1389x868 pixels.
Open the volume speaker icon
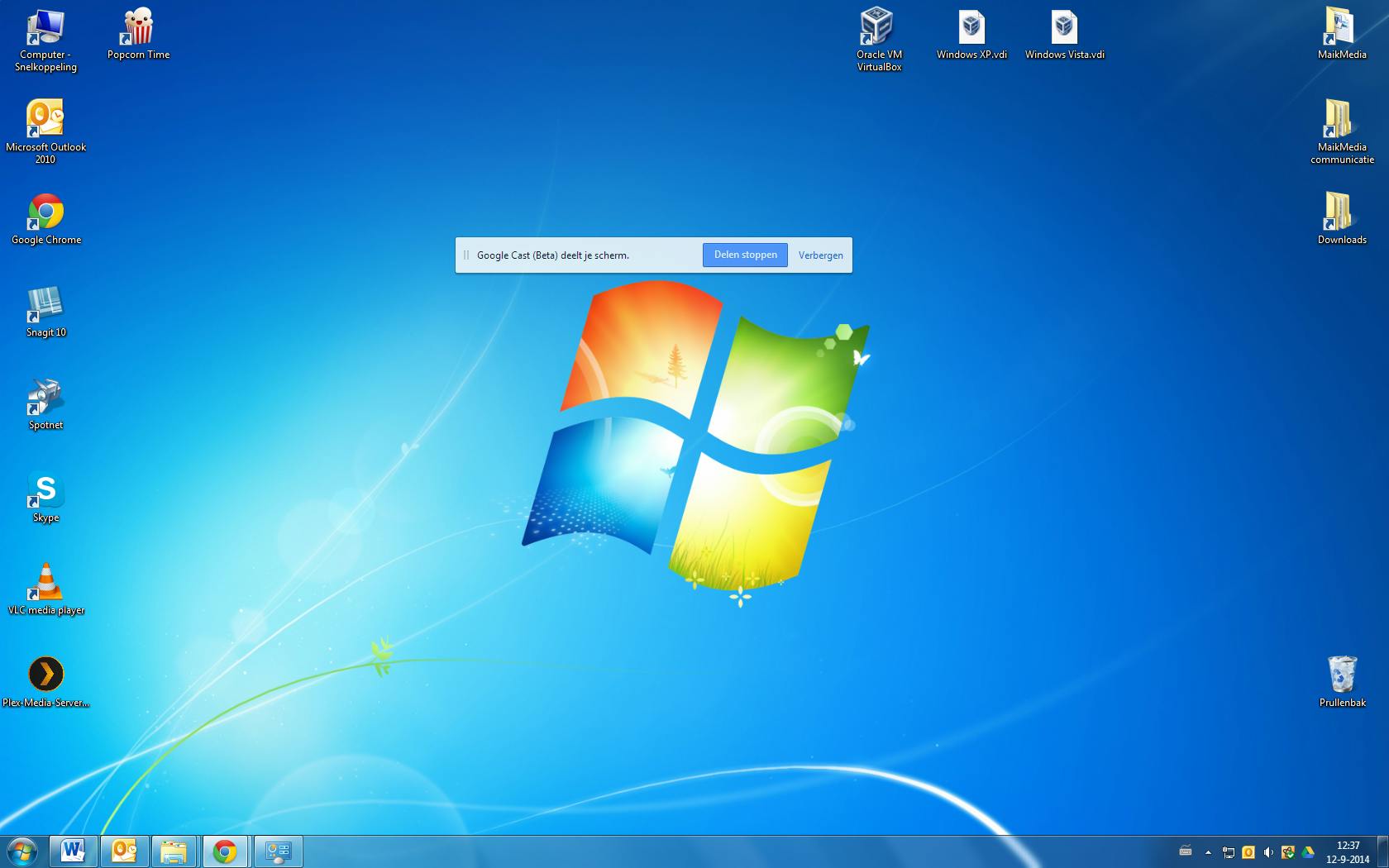[x=1268, y=852]
